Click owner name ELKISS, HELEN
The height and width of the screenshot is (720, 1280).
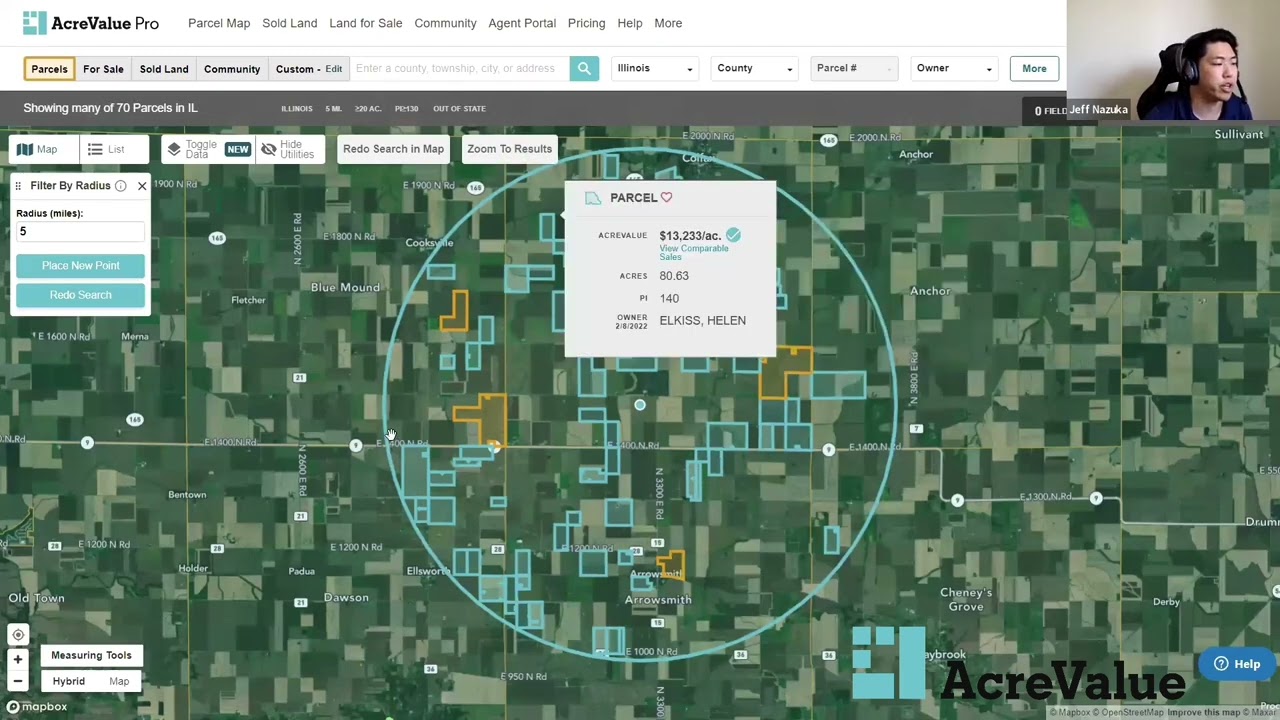(x=702, y=320)
